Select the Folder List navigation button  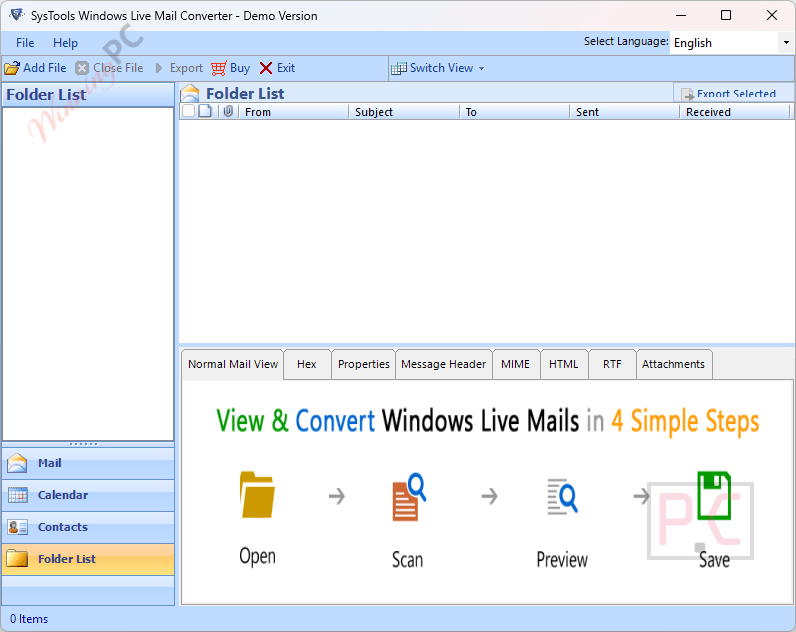coord(88,559)
